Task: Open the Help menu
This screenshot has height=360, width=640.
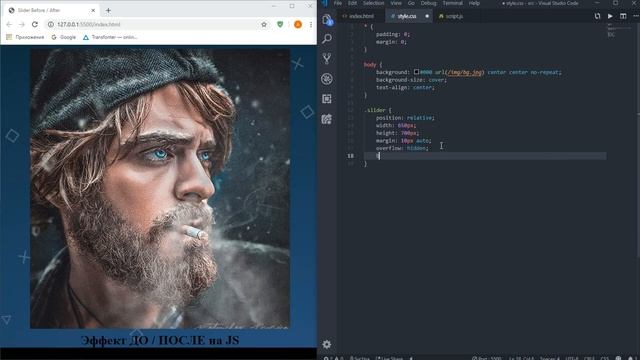Action: [474, 3]
